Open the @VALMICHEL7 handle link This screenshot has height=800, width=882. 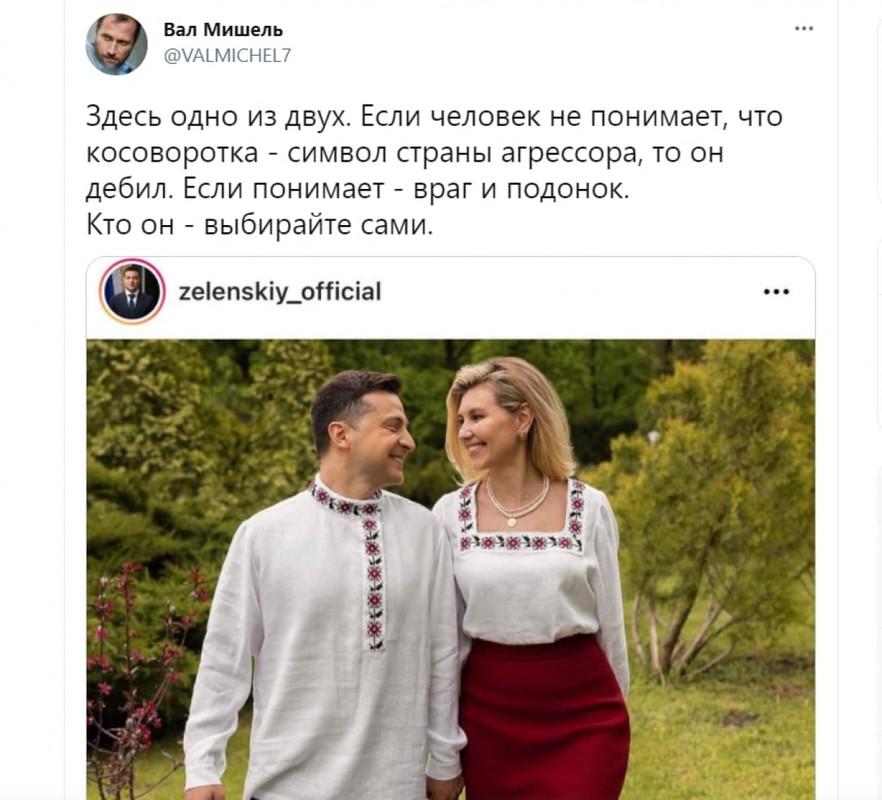pos(227,55)
